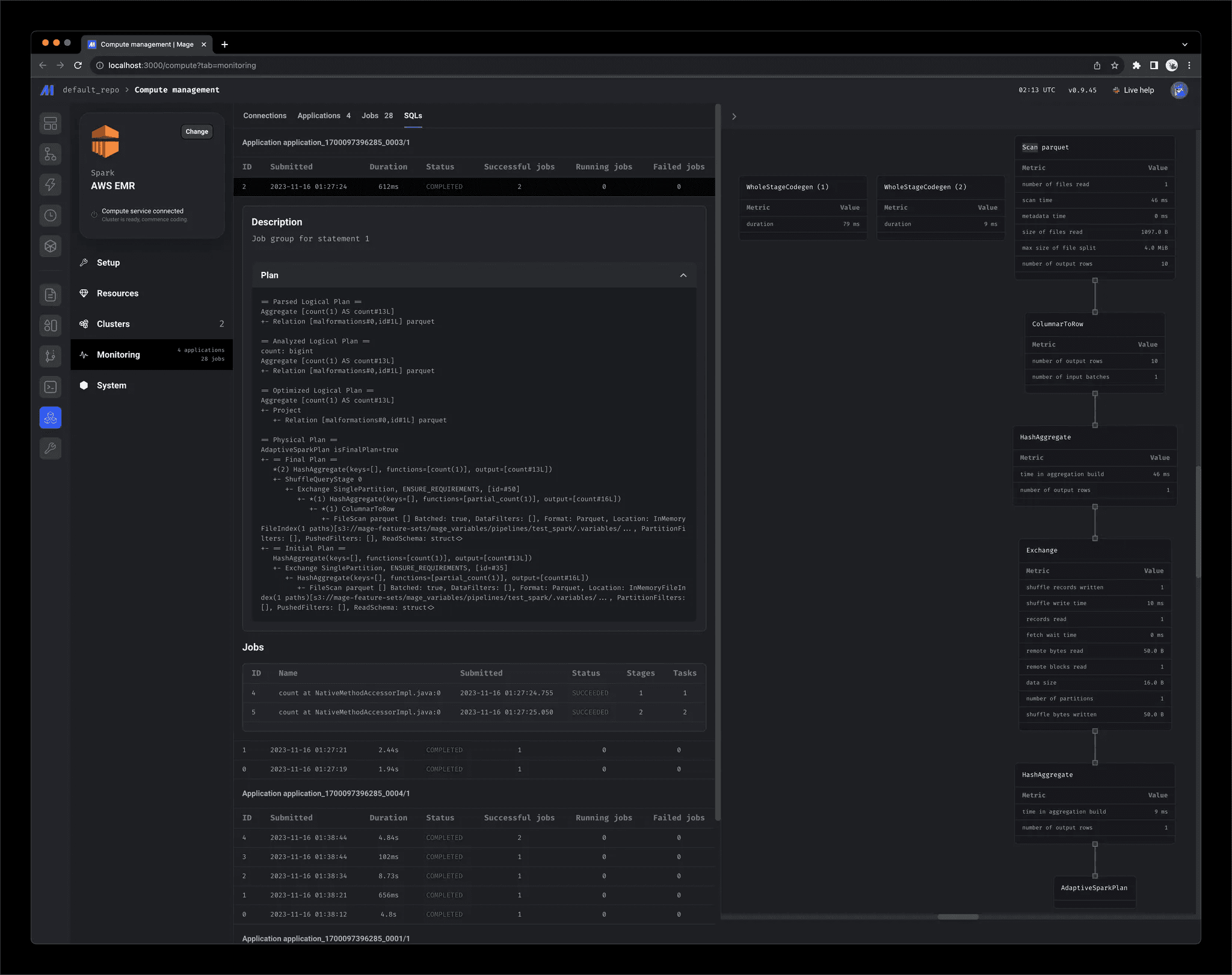This screenshot has width=1232, height=975.
Task: Select Monitoring in compute menu
Action: tap(152, 355)
